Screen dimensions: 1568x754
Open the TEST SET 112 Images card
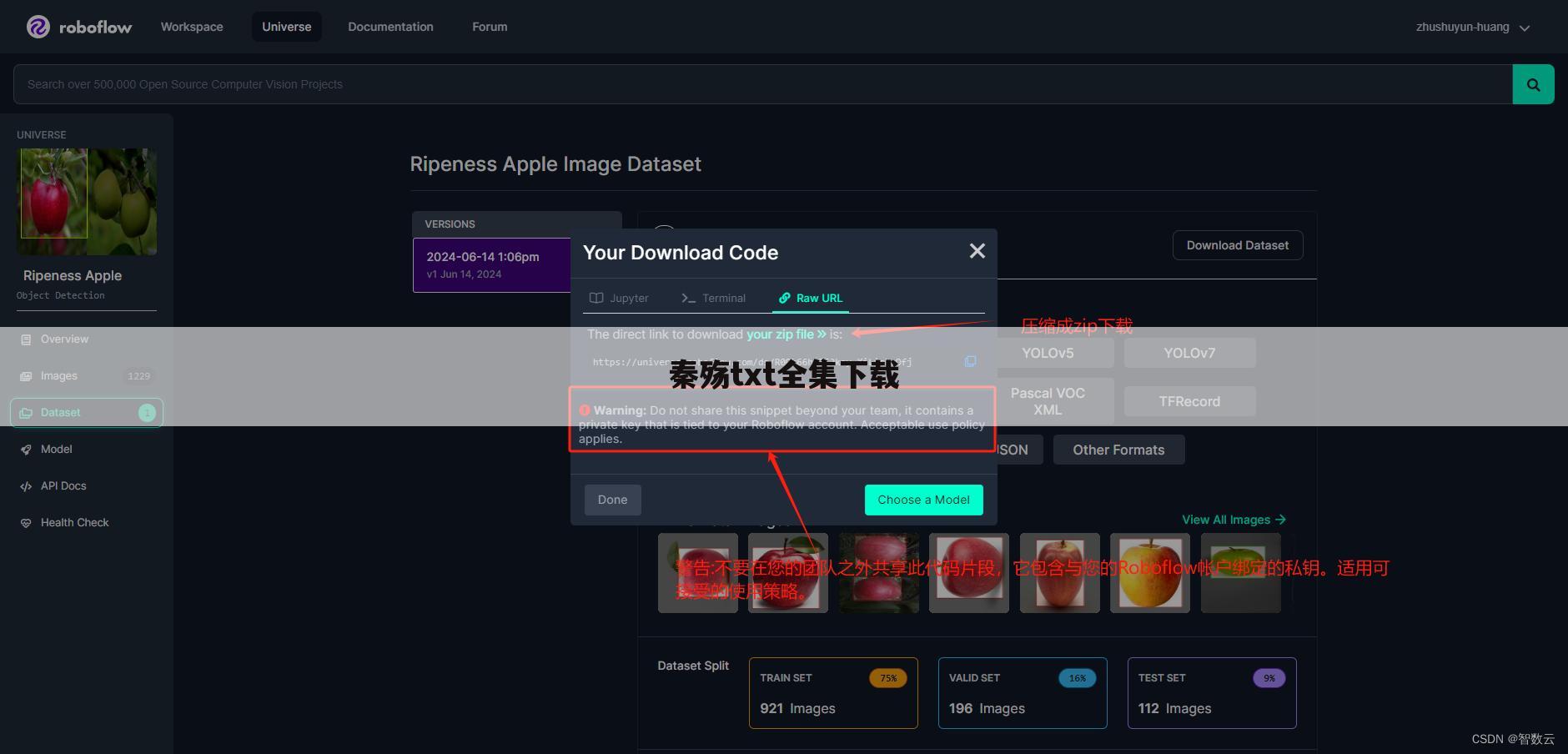pos(1212,693)
